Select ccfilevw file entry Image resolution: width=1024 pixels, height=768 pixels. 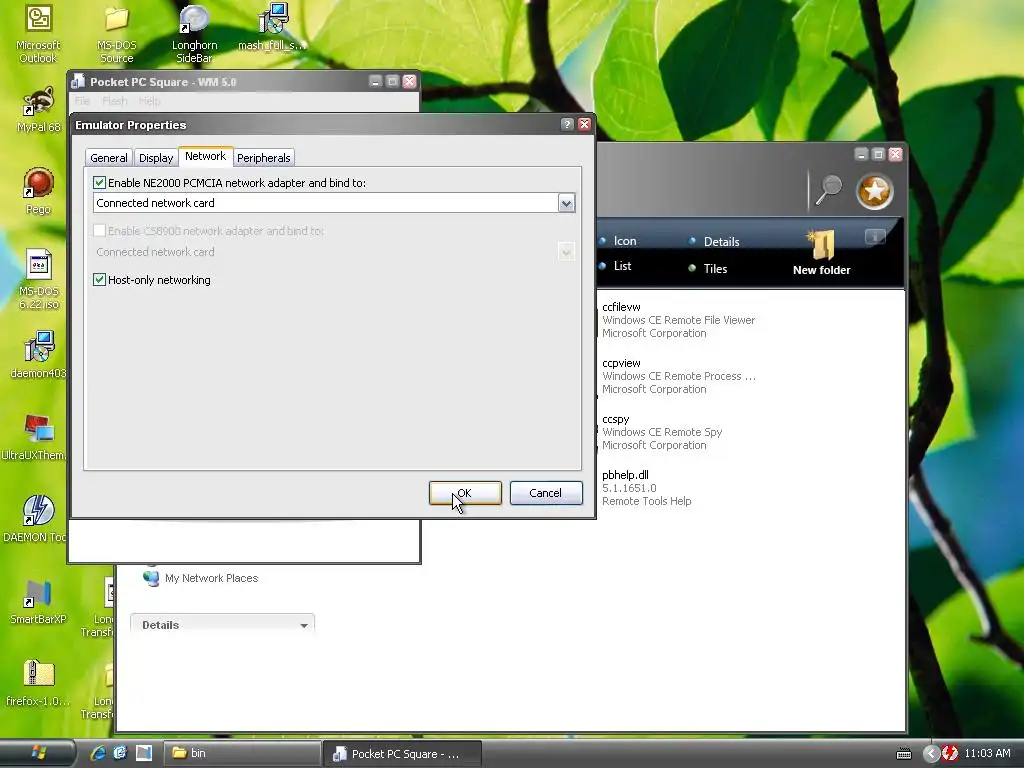(678, 320)
